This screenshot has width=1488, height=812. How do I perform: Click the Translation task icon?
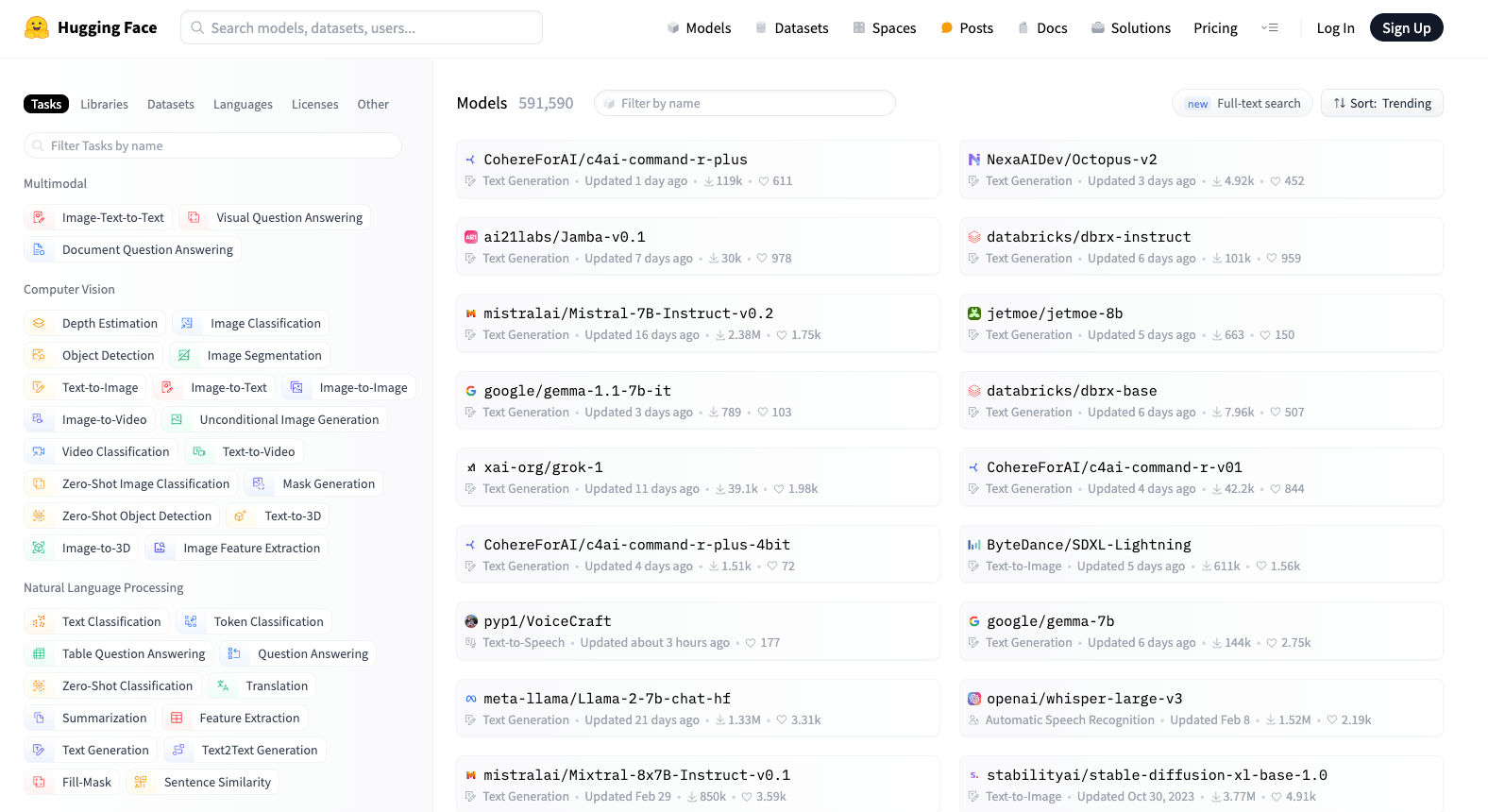click(x=223, y=686)
